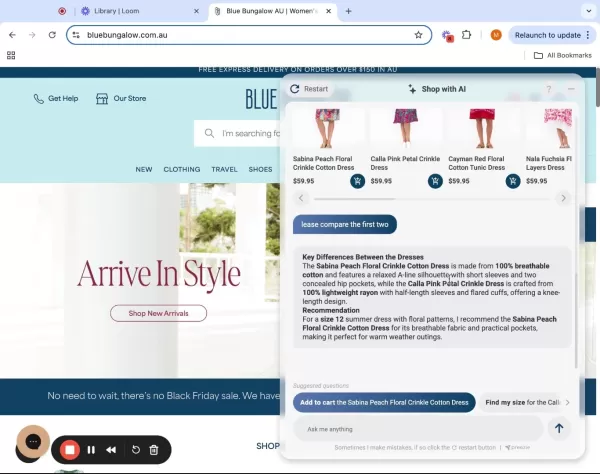Pause the Loom recording
Screen dimensions: 600x474
pos(91,450)
